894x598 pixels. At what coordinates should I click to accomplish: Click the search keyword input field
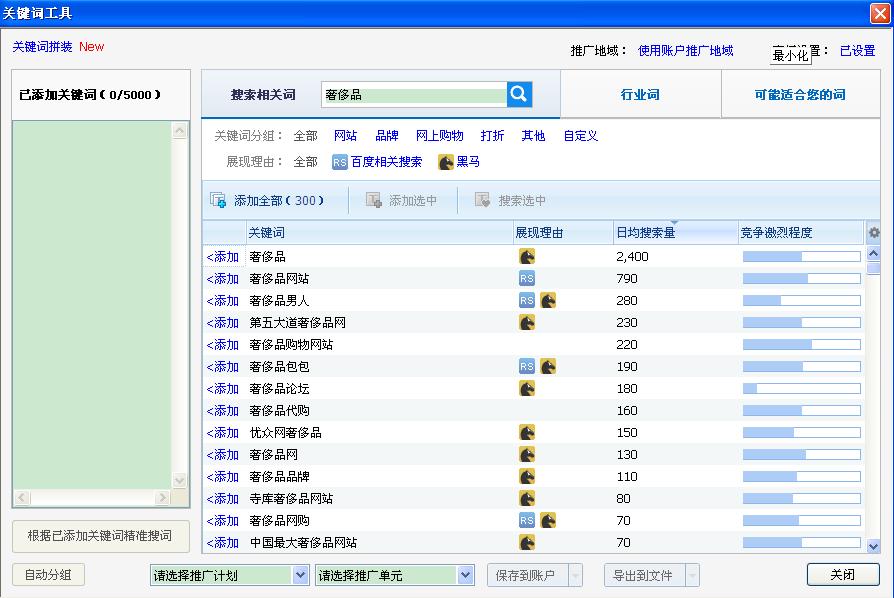click(x=414, y=95)
